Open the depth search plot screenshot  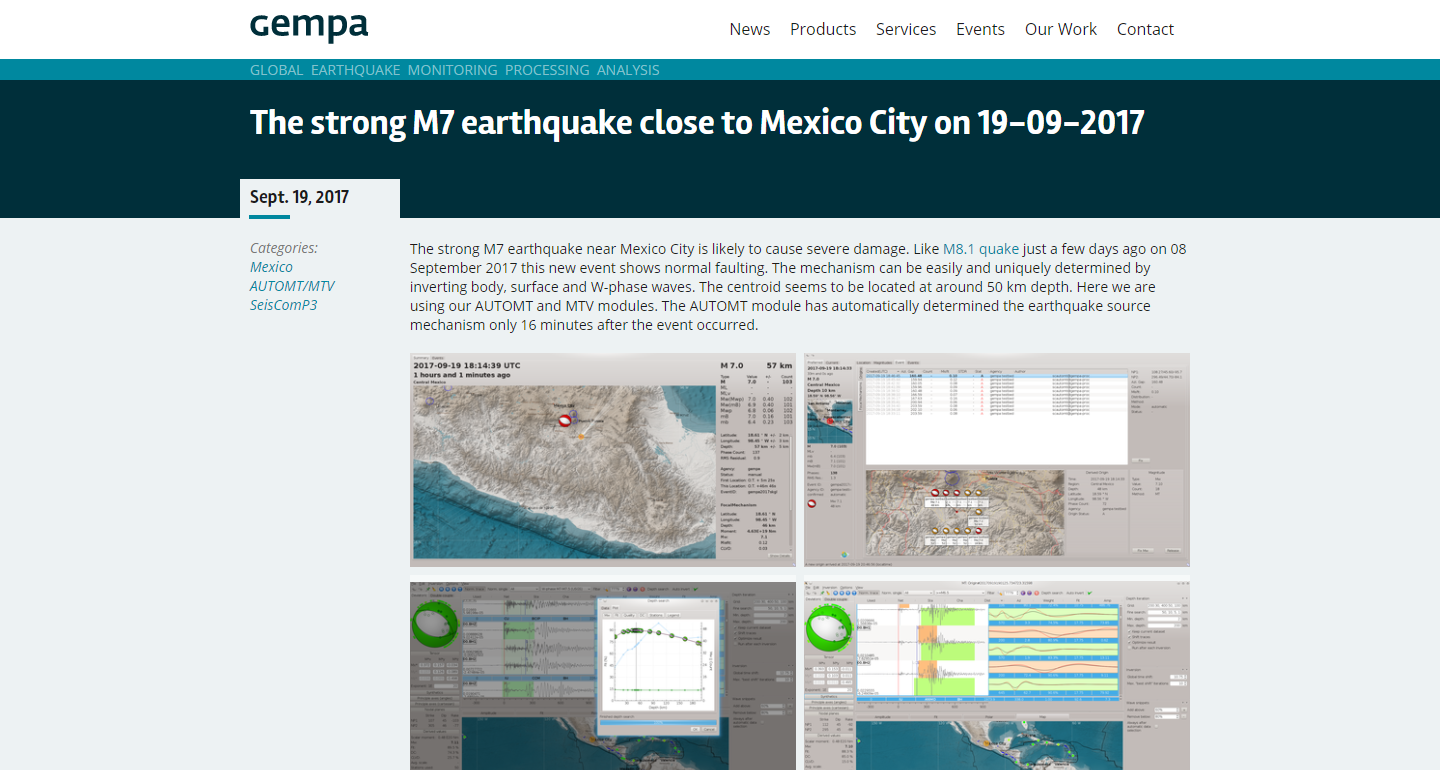tap(603, 676)
